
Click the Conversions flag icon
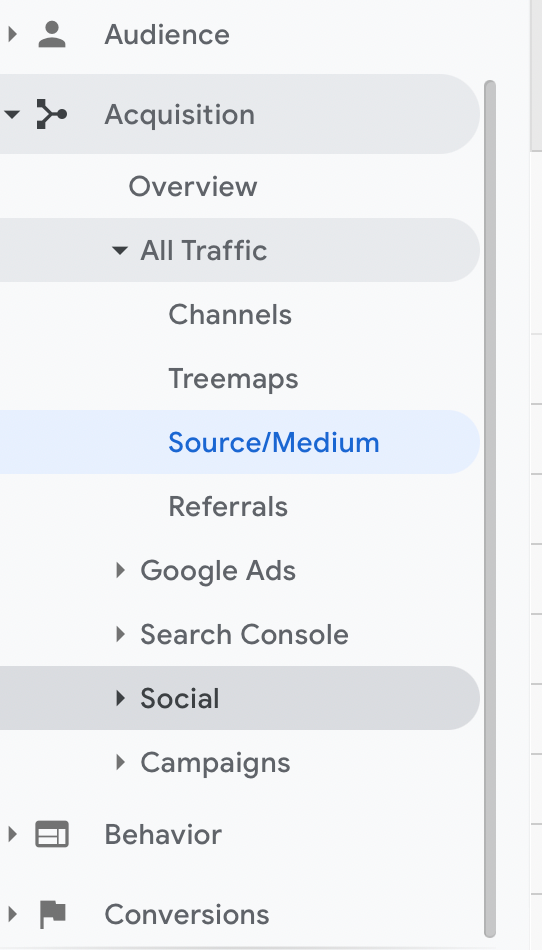[x=53, y=914]
